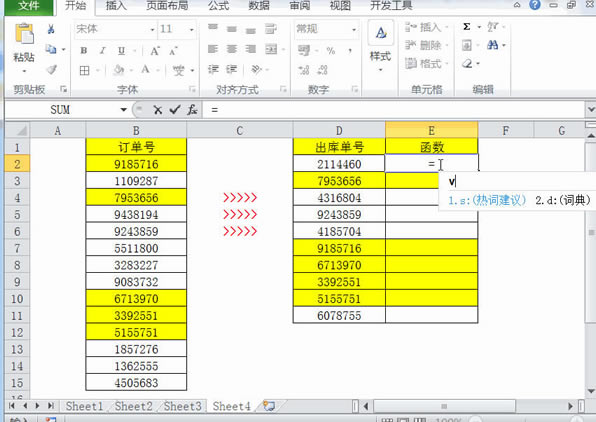Apply comma style
596x422 pixels.
pos(350,51)
